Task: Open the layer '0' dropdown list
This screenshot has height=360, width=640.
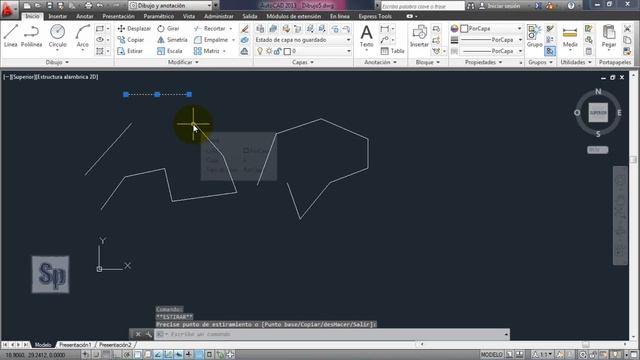Action: tap(317, 51)
